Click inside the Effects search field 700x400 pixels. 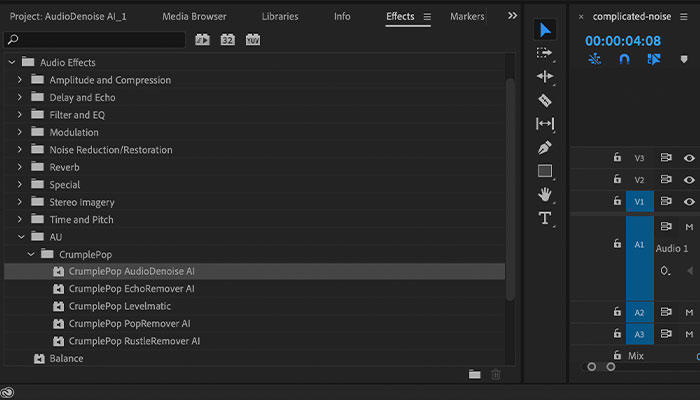pyautogui.click(x=94, y=40)
